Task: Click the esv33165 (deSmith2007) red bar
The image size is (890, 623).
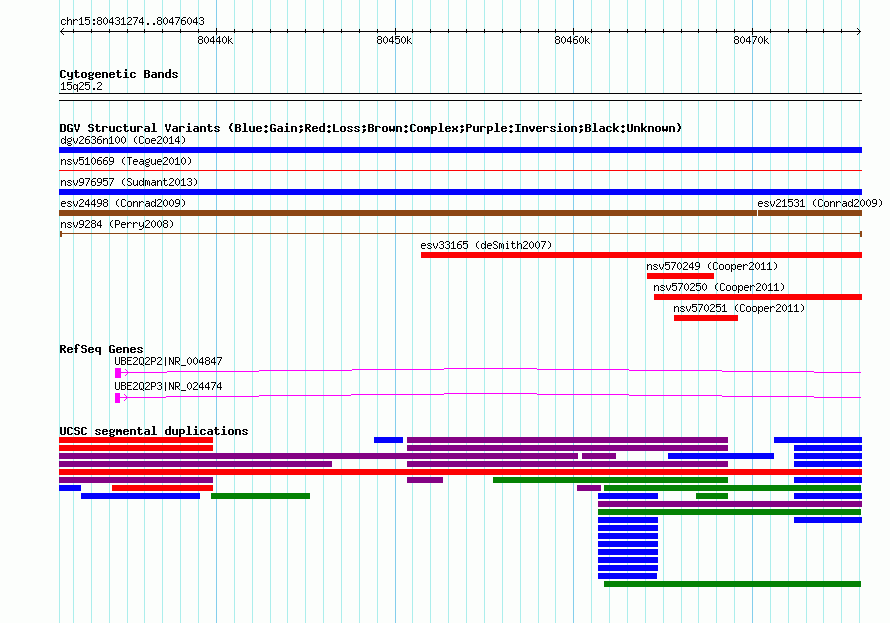Action: pos(641,255)
